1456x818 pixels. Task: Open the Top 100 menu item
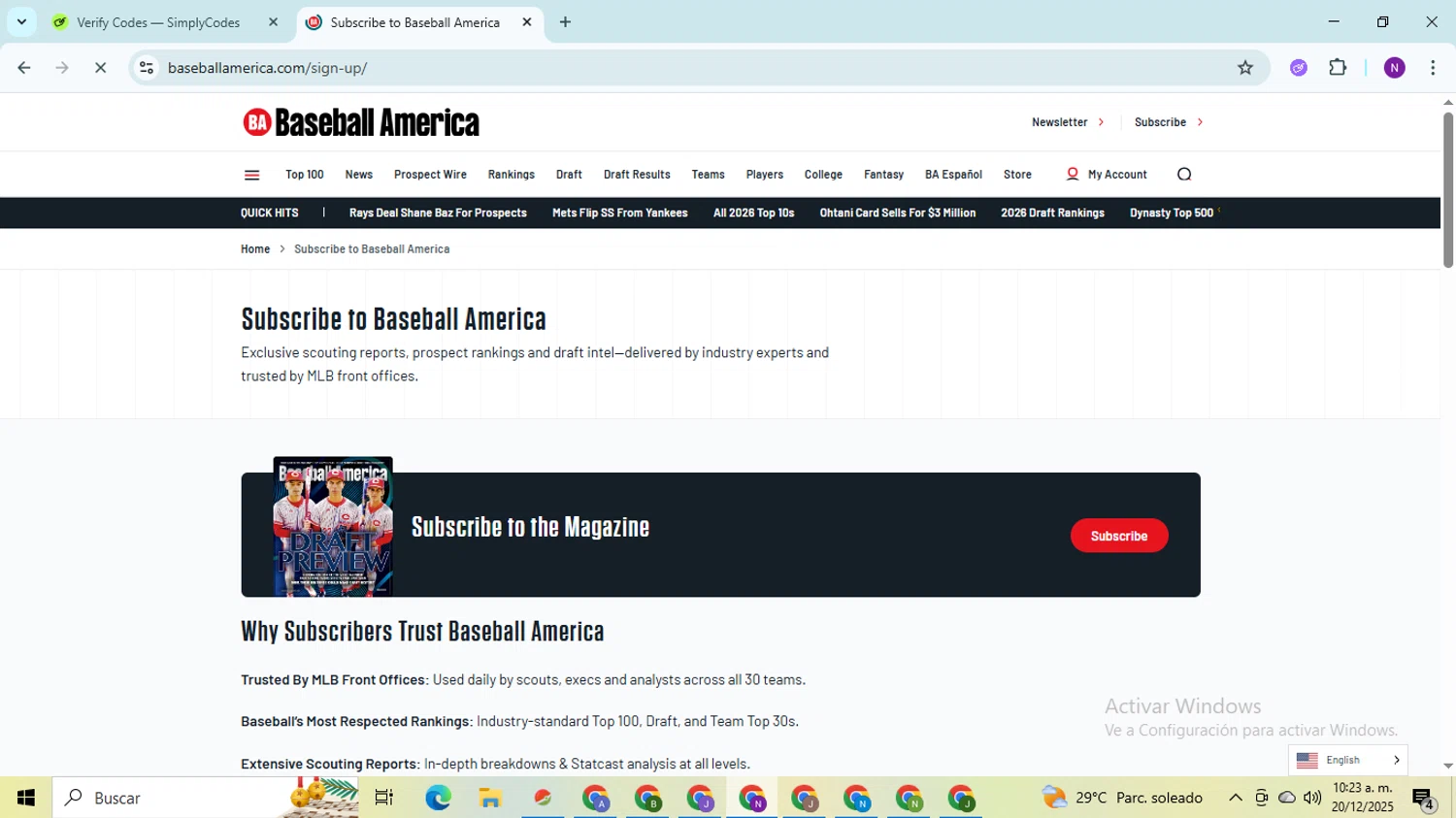[x=305, y=175]
